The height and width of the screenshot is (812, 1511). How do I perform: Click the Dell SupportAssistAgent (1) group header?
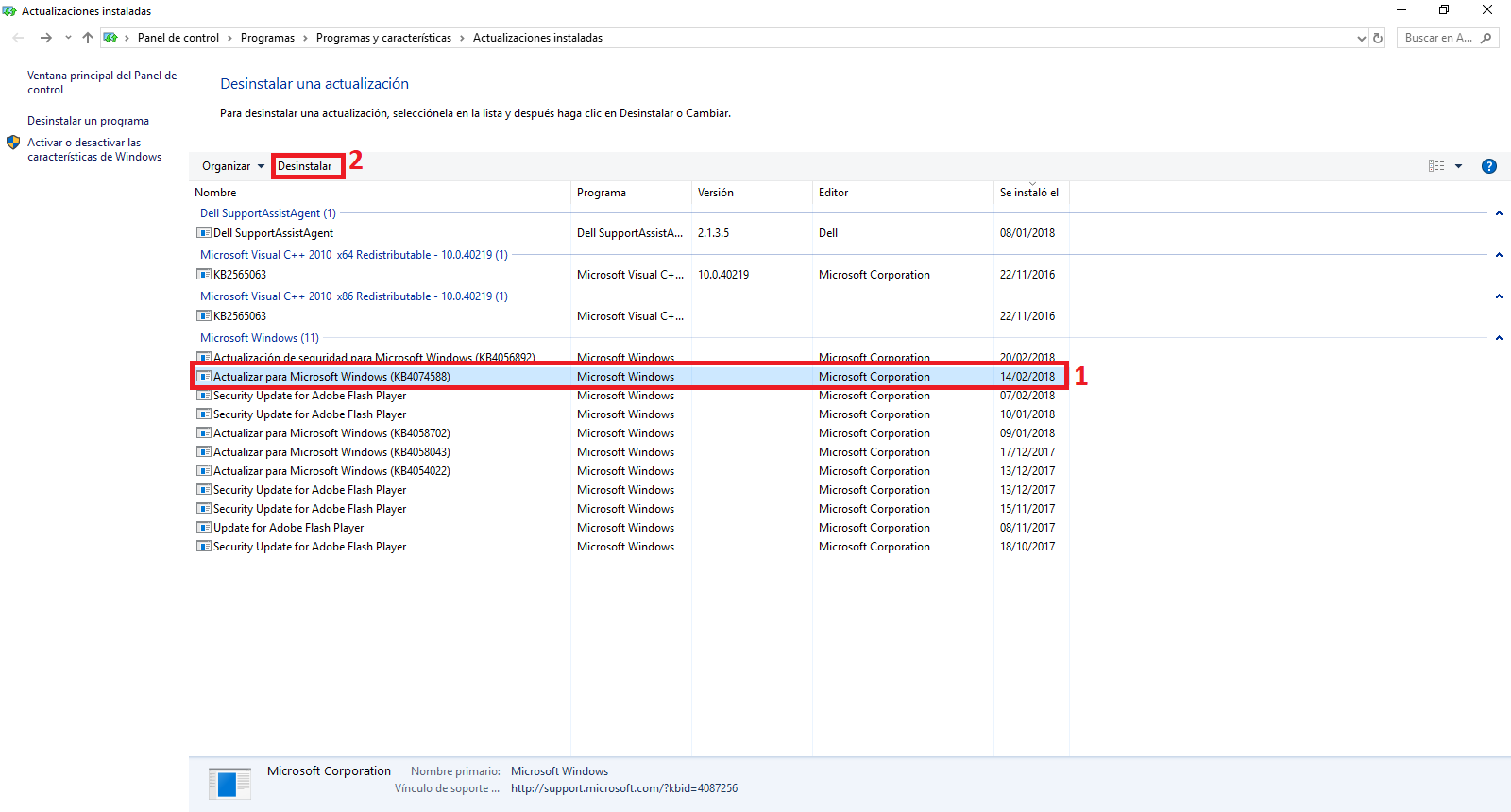[268, 213]
